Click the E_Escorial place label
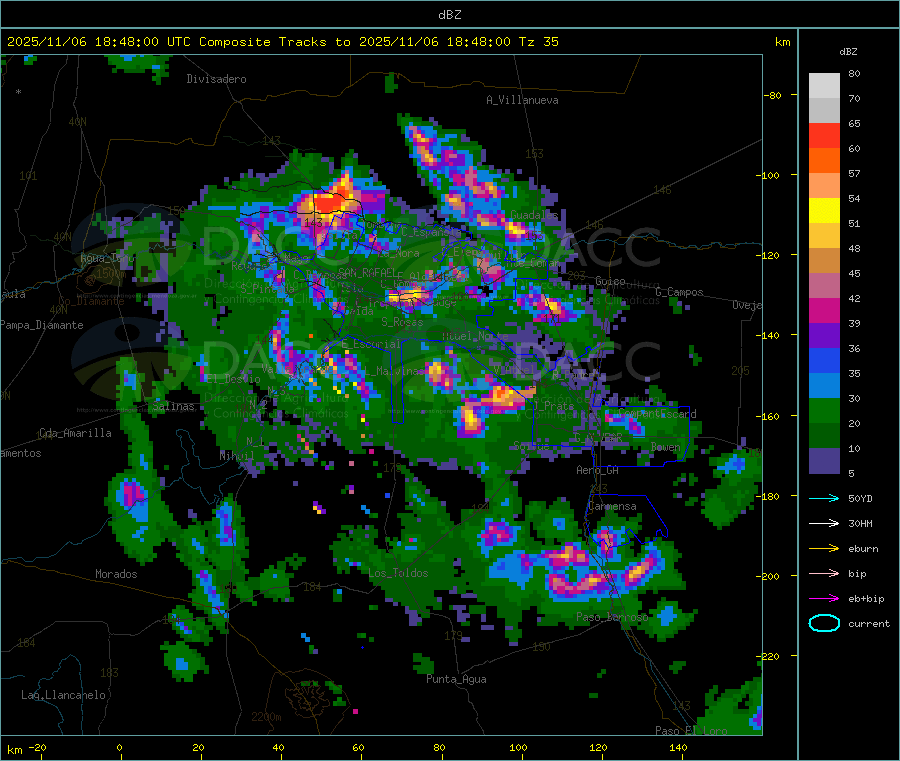The image size is (900, 761). click(x=371, y=344)
